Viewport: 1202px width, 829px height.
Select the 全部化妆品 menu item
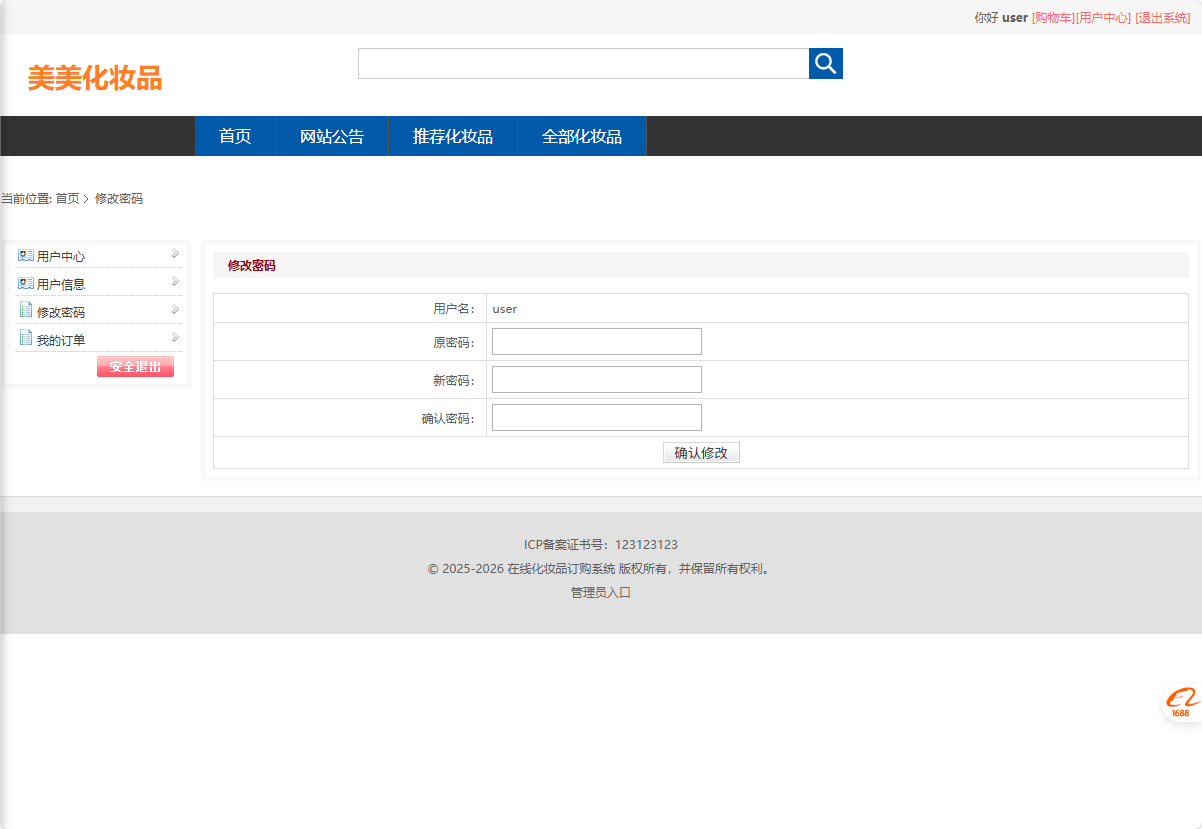pos(581,136)
